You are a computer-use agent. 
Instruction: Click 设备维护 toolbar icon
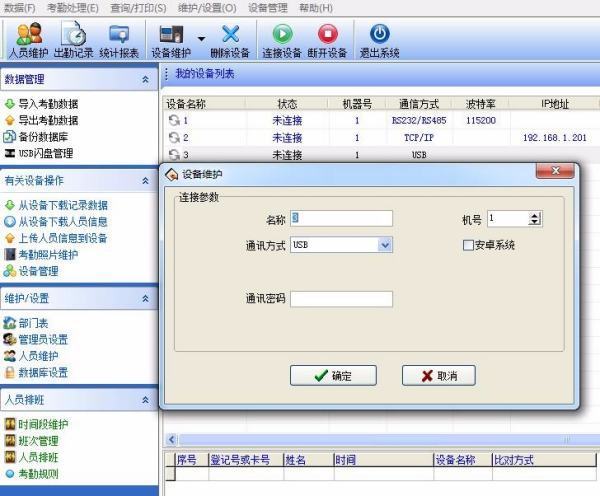(x=171, y=40)
